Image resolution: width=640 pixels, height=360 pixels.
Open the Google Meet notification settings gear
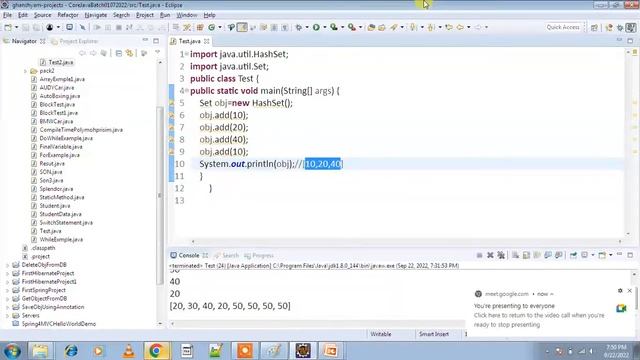click(x=620, y=291)
